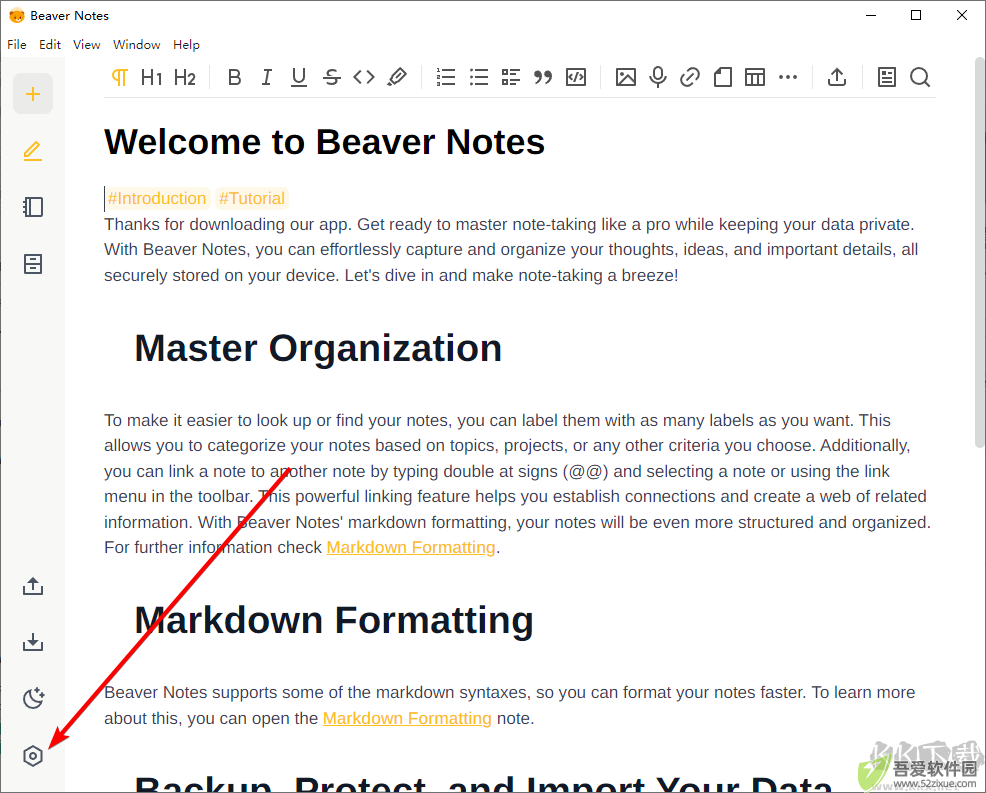986x793 pixels.
Task: Minimize the Beaver Notes window
Action: tap(871, 16)
